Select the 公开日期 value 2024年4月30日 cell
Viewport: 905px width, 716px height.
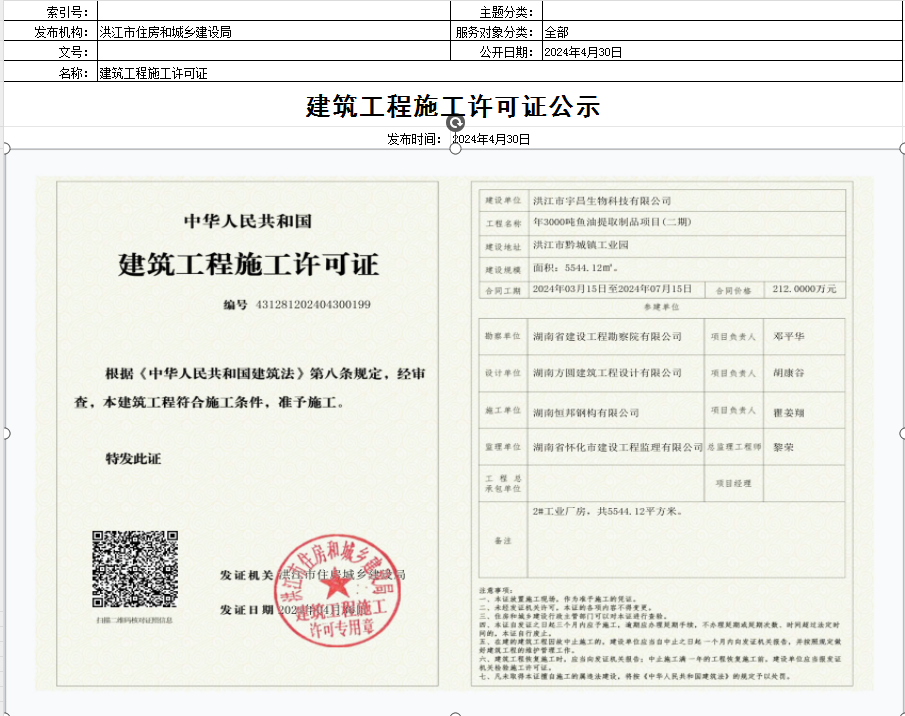point(721,52)
